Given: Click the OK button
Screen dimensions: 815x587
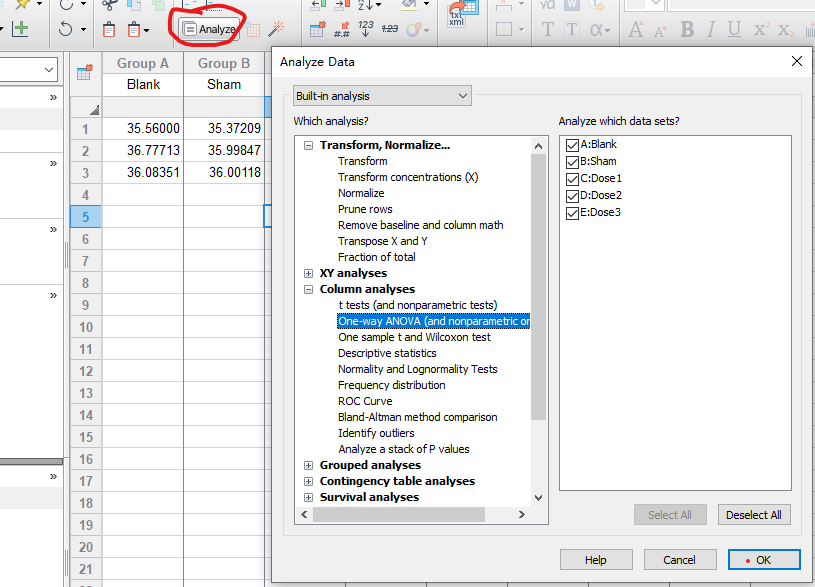Looking at the screenshot, I should [x=764, y=559].
